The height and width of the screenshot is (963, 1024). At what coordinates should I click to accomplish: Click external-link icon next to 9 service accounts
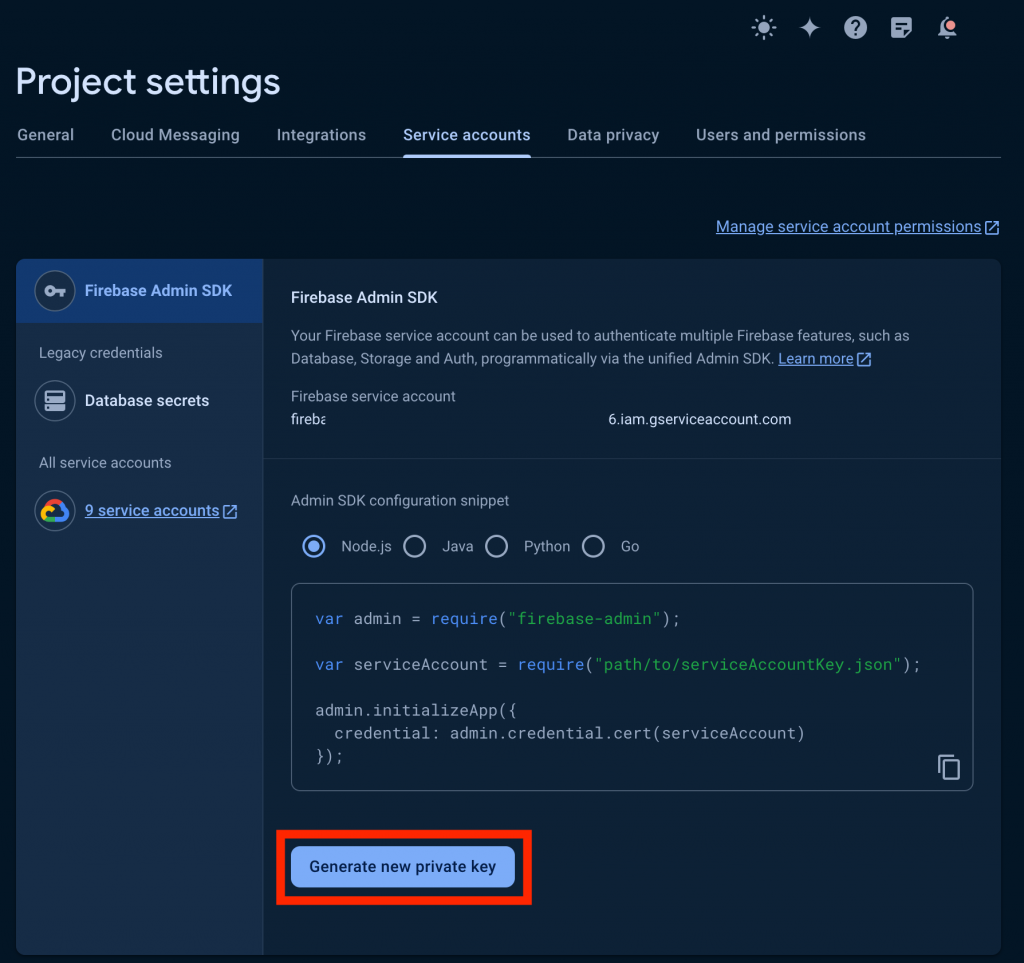[230, 511]
